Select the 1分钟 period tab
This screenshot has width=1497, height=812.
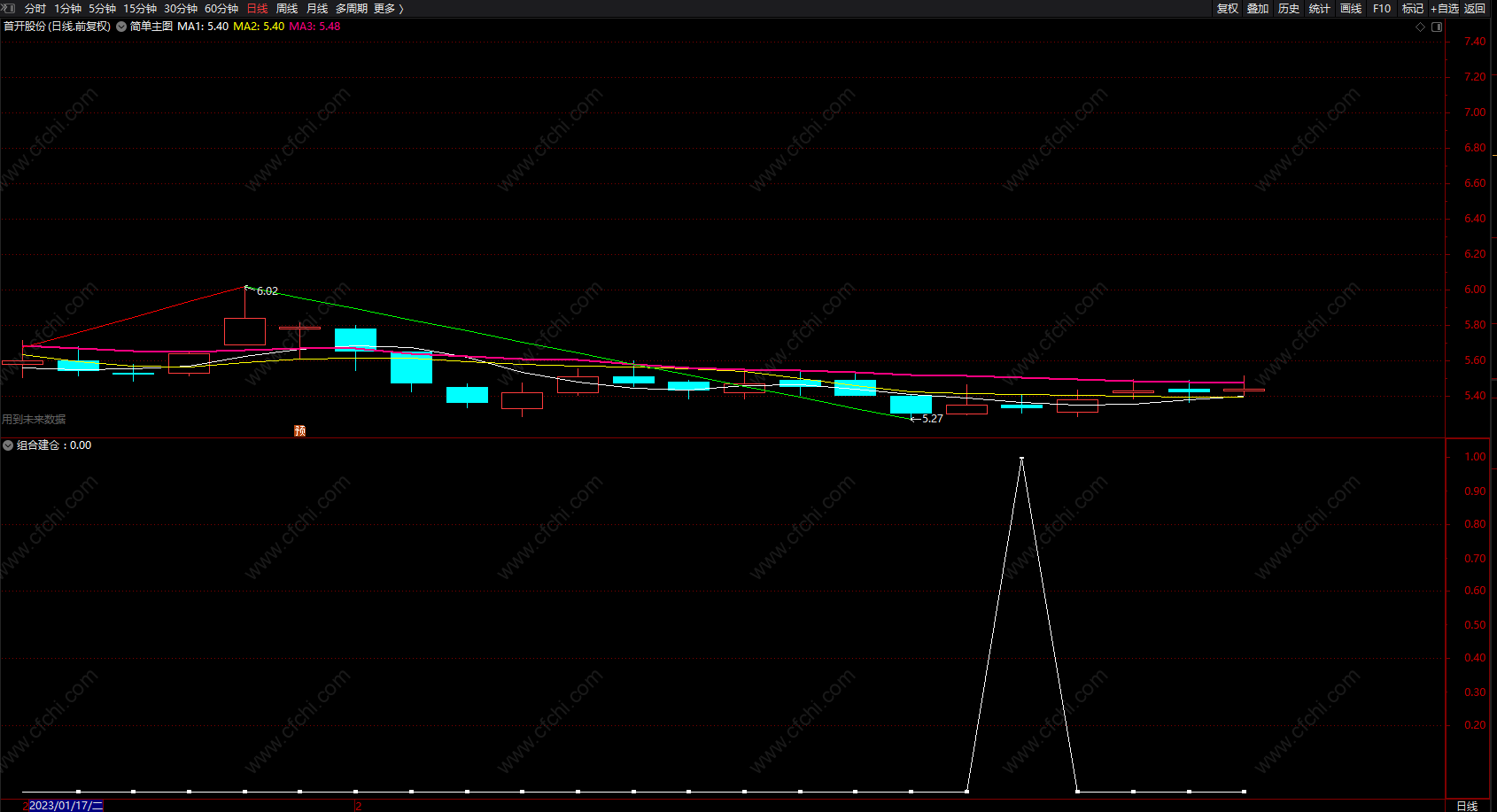(x=67, y=8)
